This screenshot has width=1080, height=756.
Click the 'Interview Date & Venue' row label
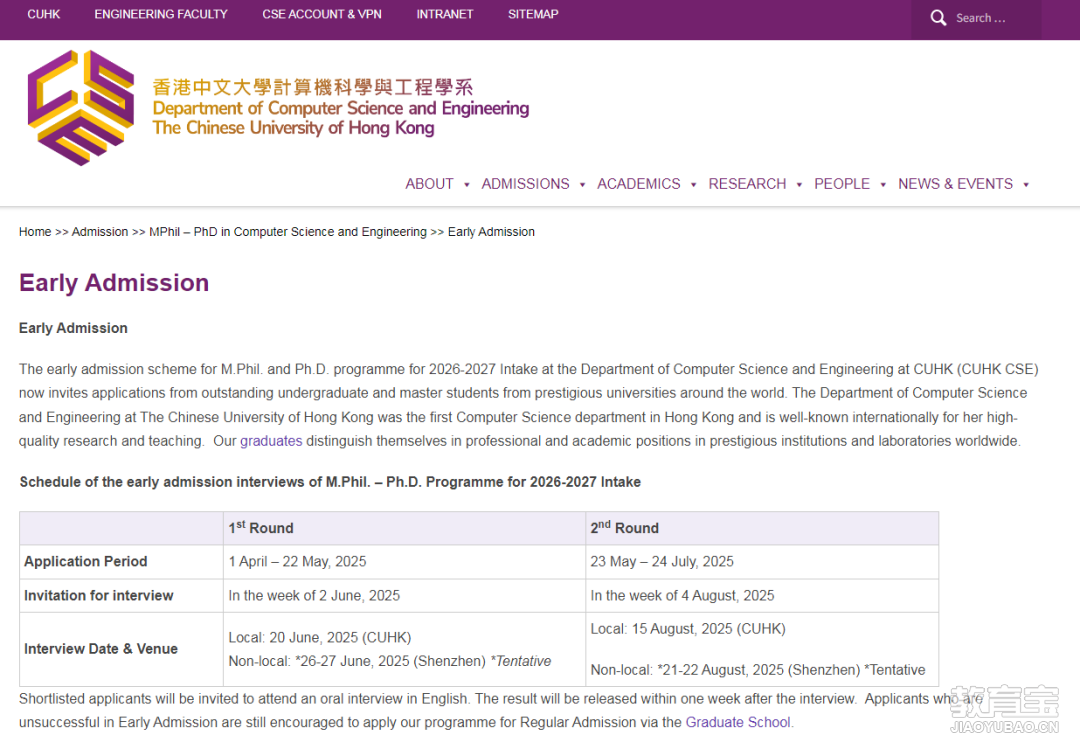point(101,649)
